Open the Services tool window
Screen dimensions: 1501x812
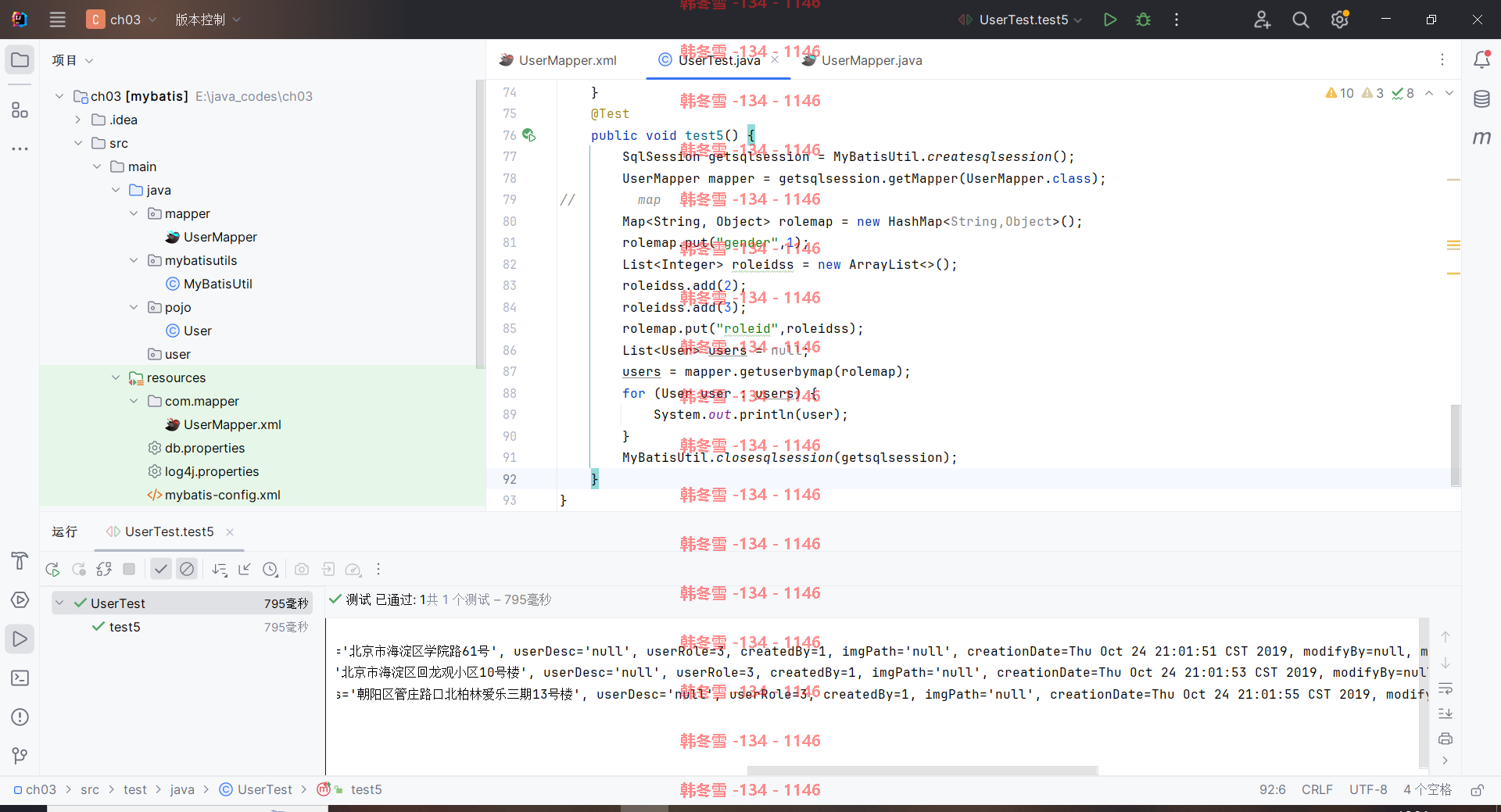tap(20, 600)
